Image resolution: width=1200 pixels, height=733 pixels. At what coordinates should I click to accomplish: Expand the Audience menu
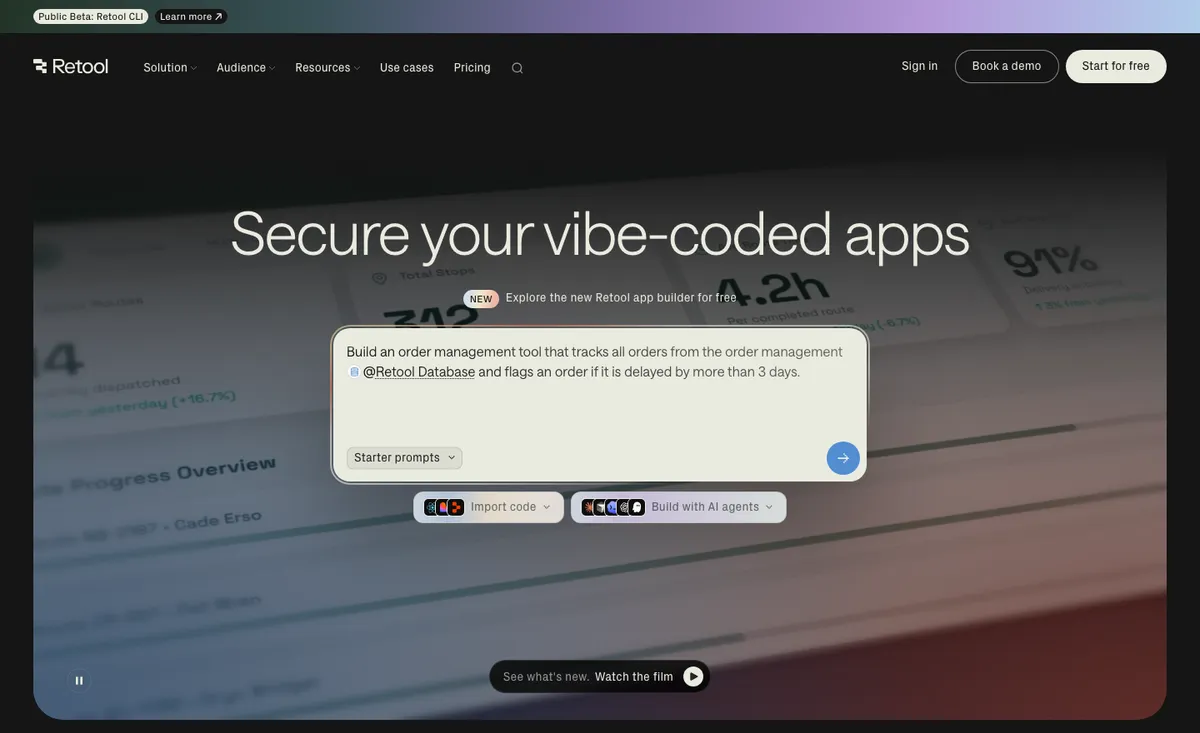[246, 68]
